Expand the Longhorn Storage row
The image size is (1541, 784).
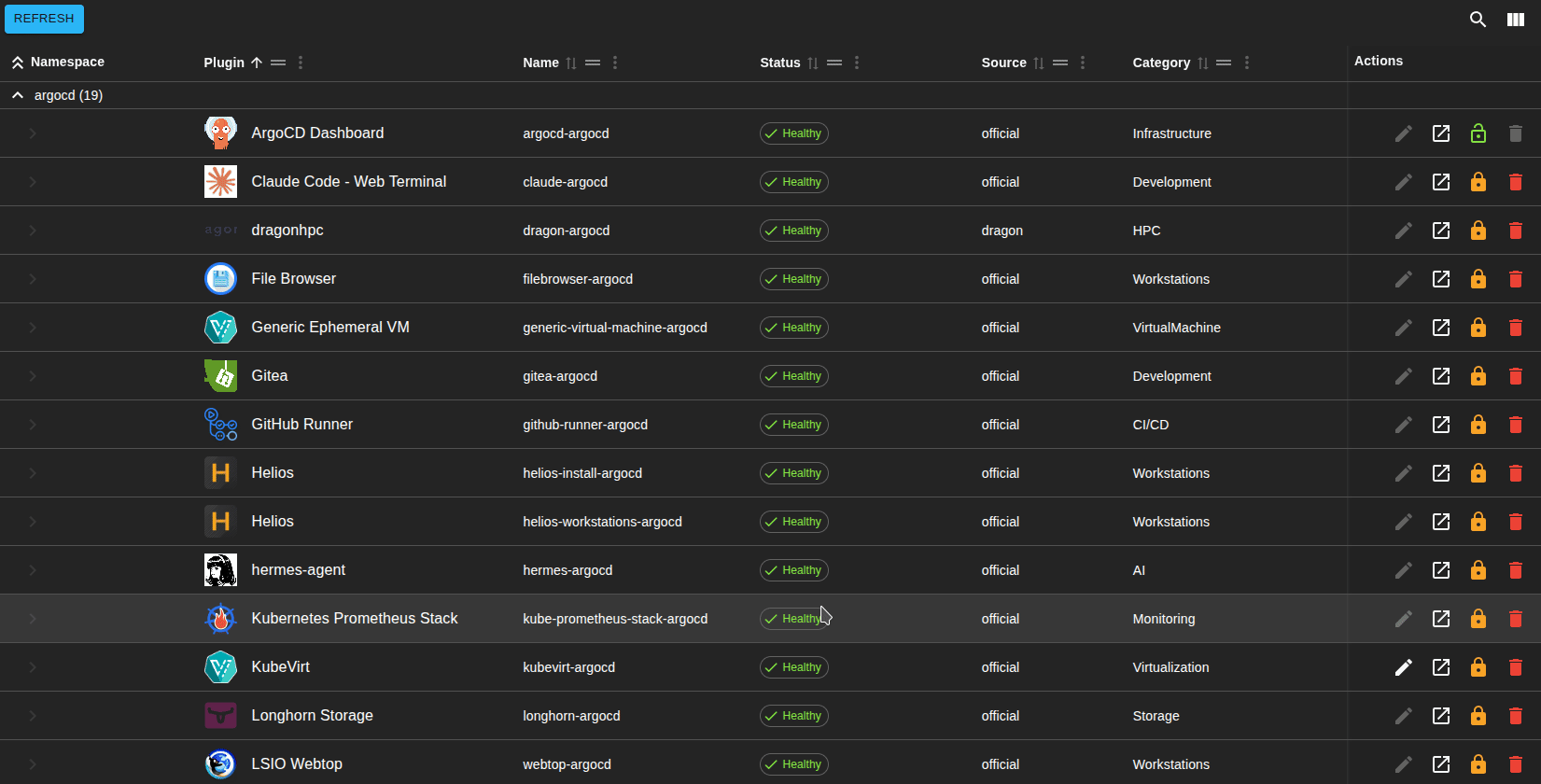coord(33,716)
